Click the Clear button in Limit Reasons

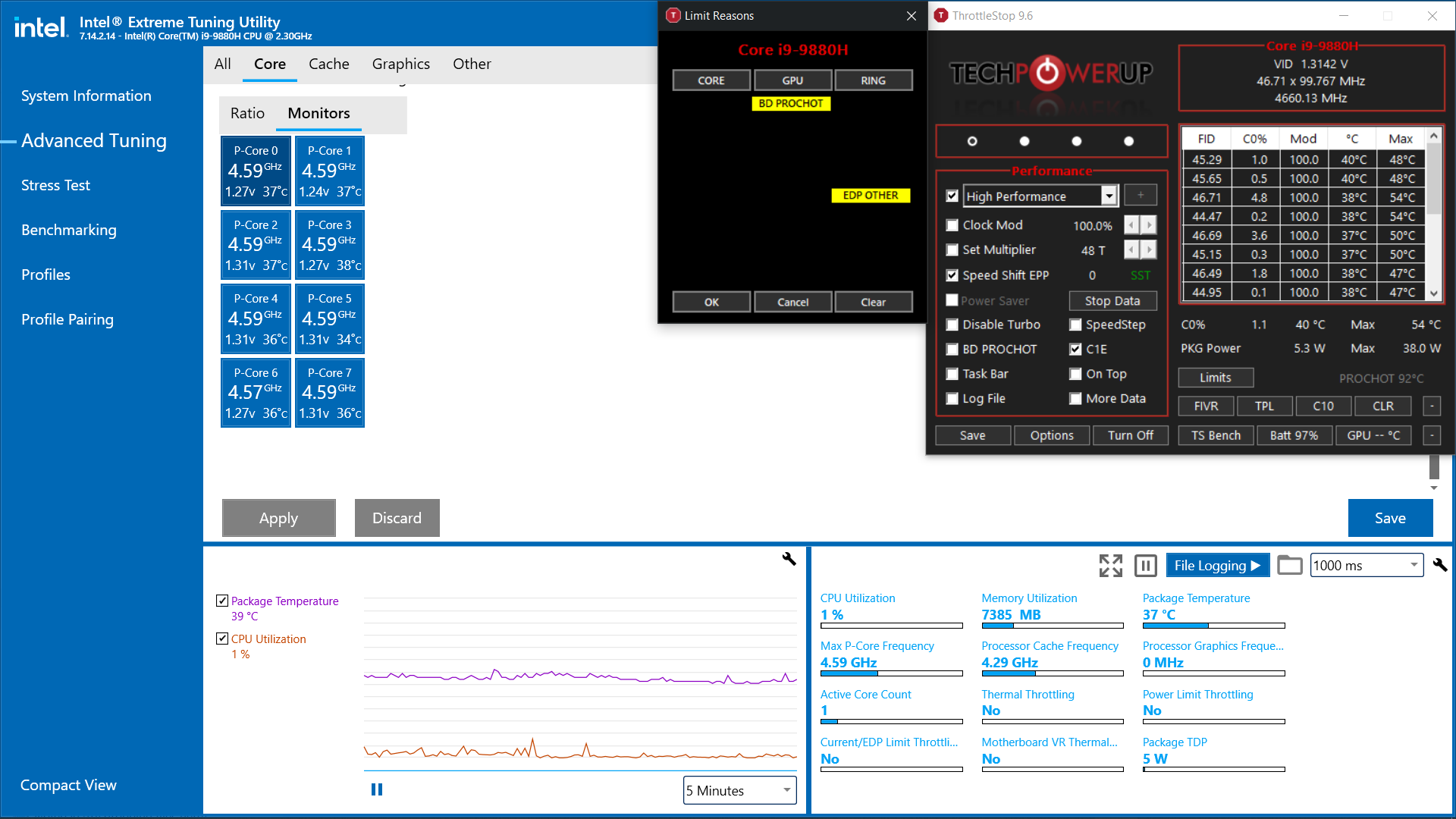[873, 302]
